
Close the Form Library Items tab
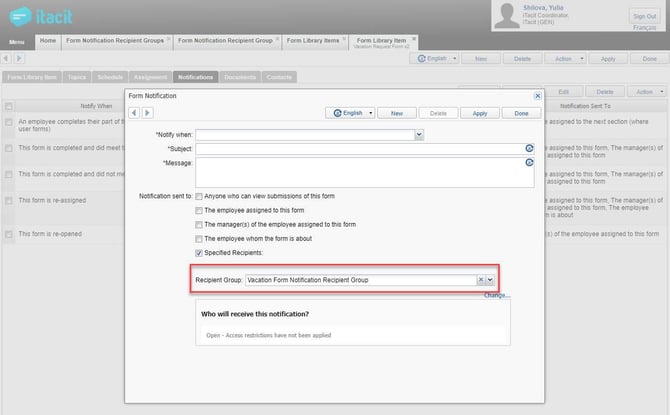(344, 39)
